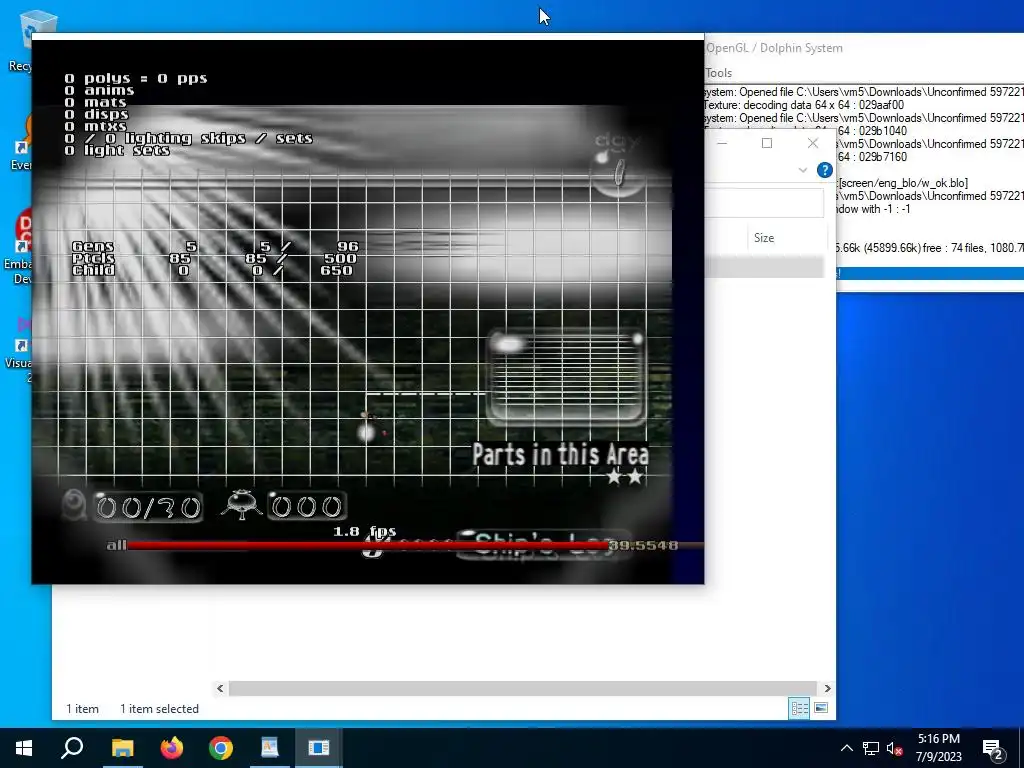Click the onion ship icon in game HUD
The width and height of the screenshot is (1024, 768).
pos(242,505)
